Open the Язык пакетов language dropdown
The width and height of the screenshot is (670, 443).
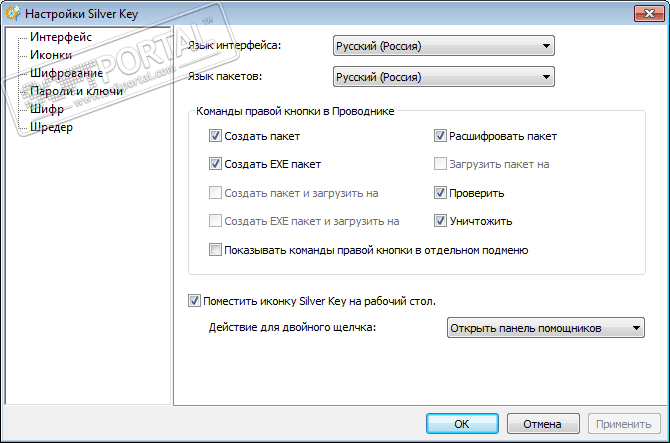pyautogui.click(x=443, y=77)
